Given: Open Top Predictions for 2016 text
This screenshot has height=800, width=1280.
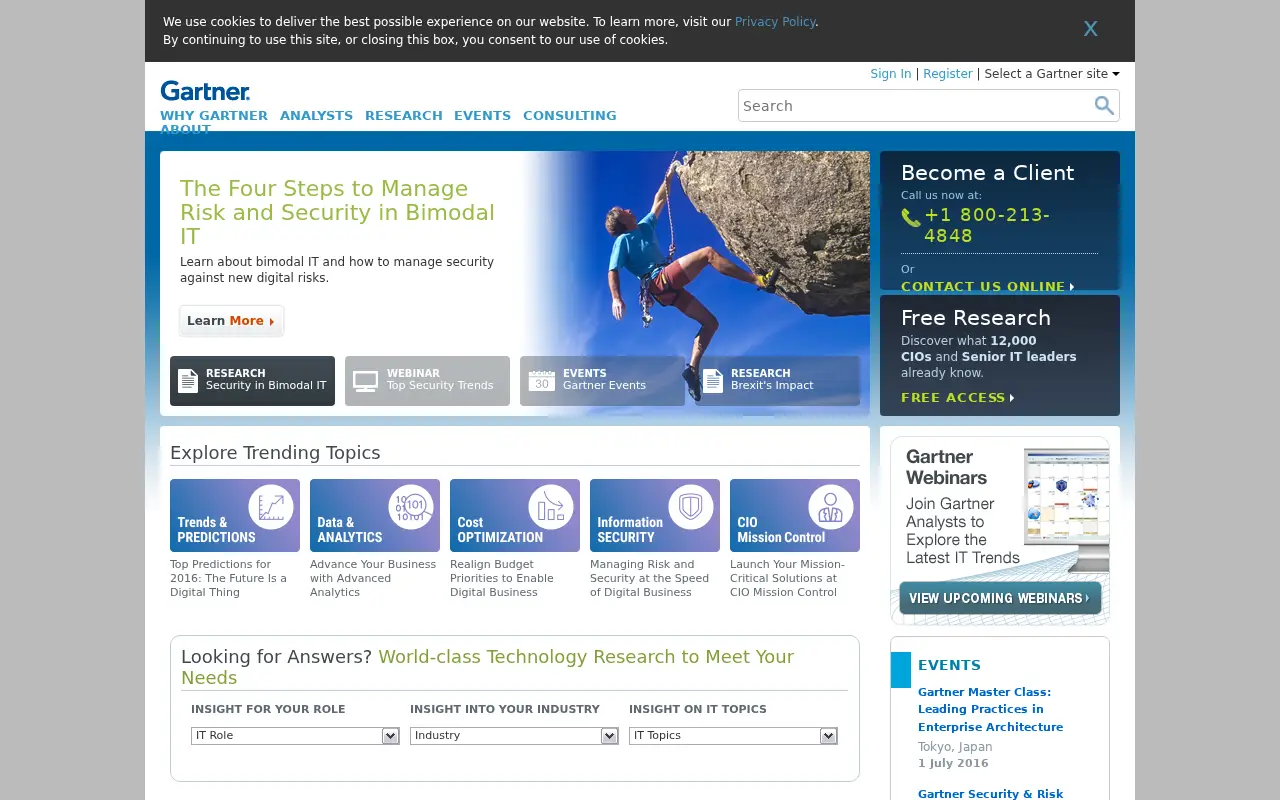Looking at the screenshot, I should pos(228,578).
